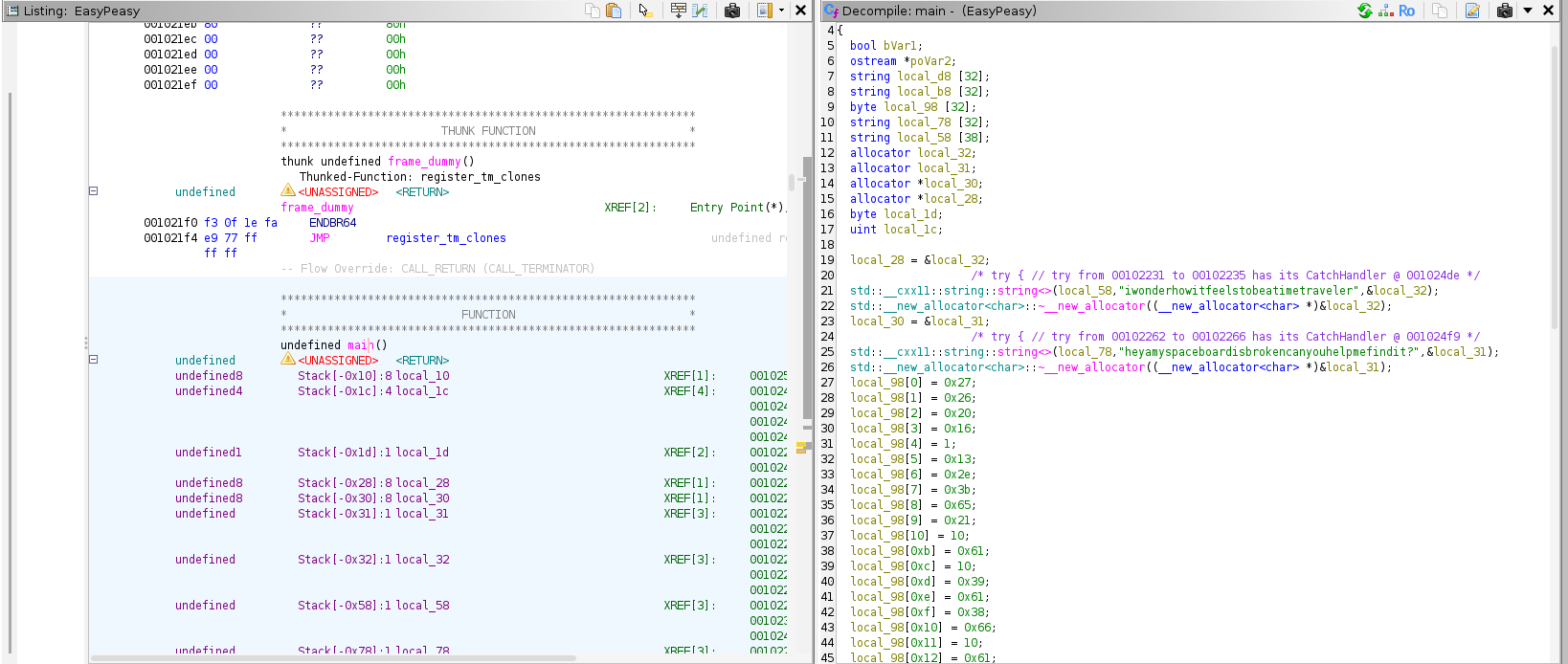Re-decompile the function with the green refresh icon
Viewport: 1568px width, 664px height.
pyautogui.click(x=1364, y=11)
